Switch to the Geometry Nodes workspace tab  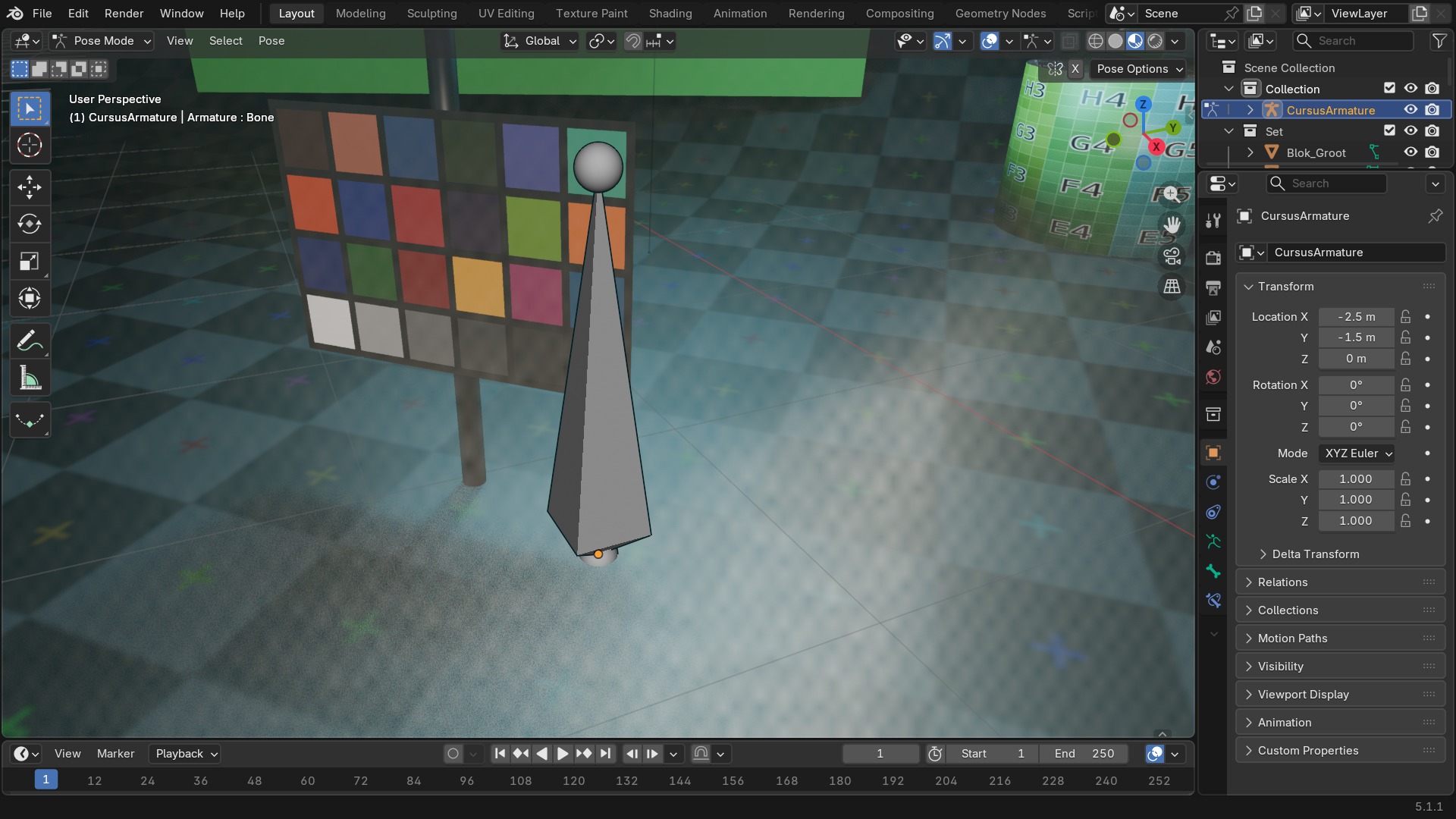point(1000,14)
